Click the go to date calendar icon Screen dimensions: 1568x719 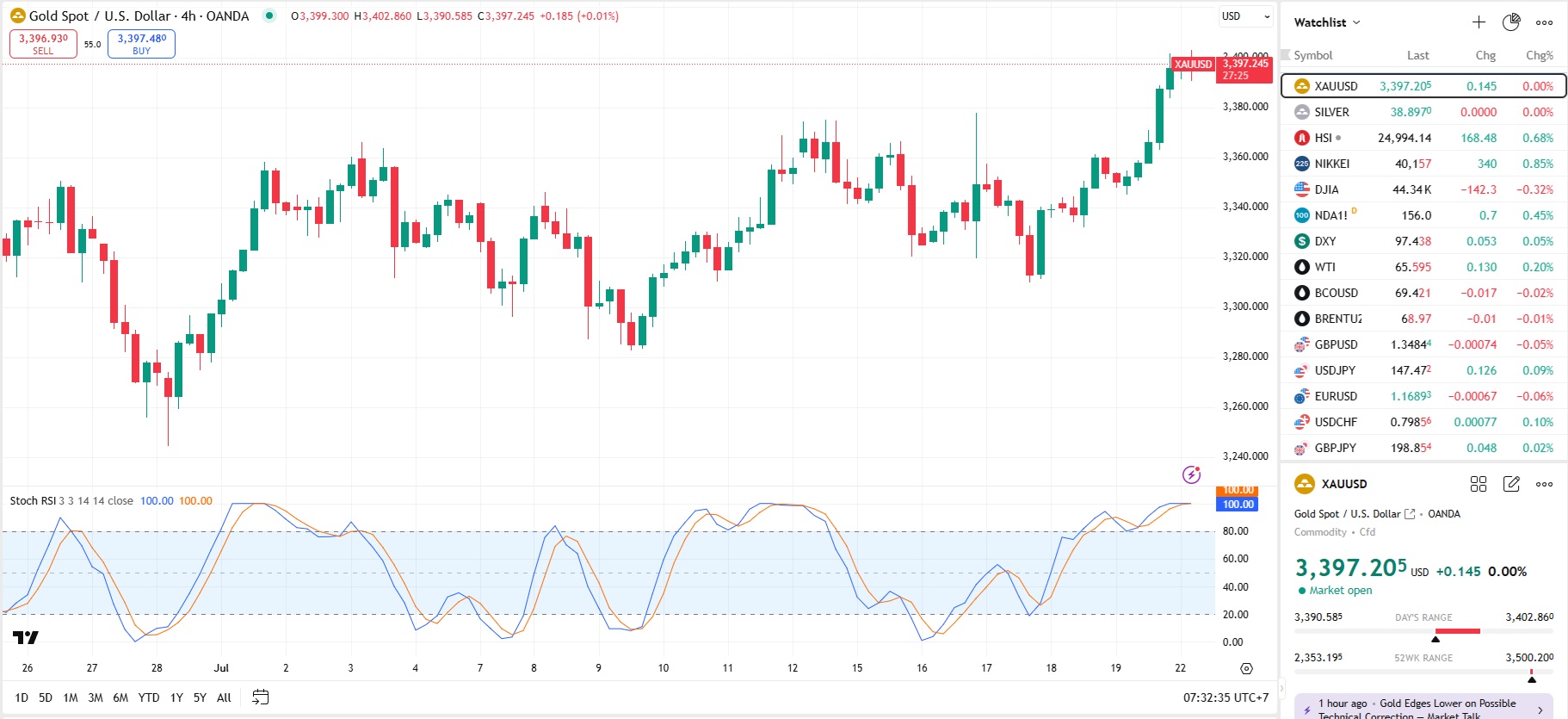point(260,697)
